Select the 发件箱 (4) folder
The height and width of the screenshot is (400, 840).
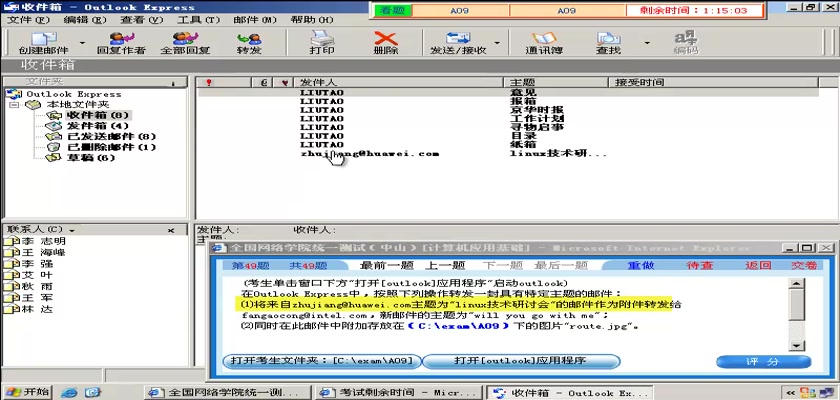coord(98,126)
